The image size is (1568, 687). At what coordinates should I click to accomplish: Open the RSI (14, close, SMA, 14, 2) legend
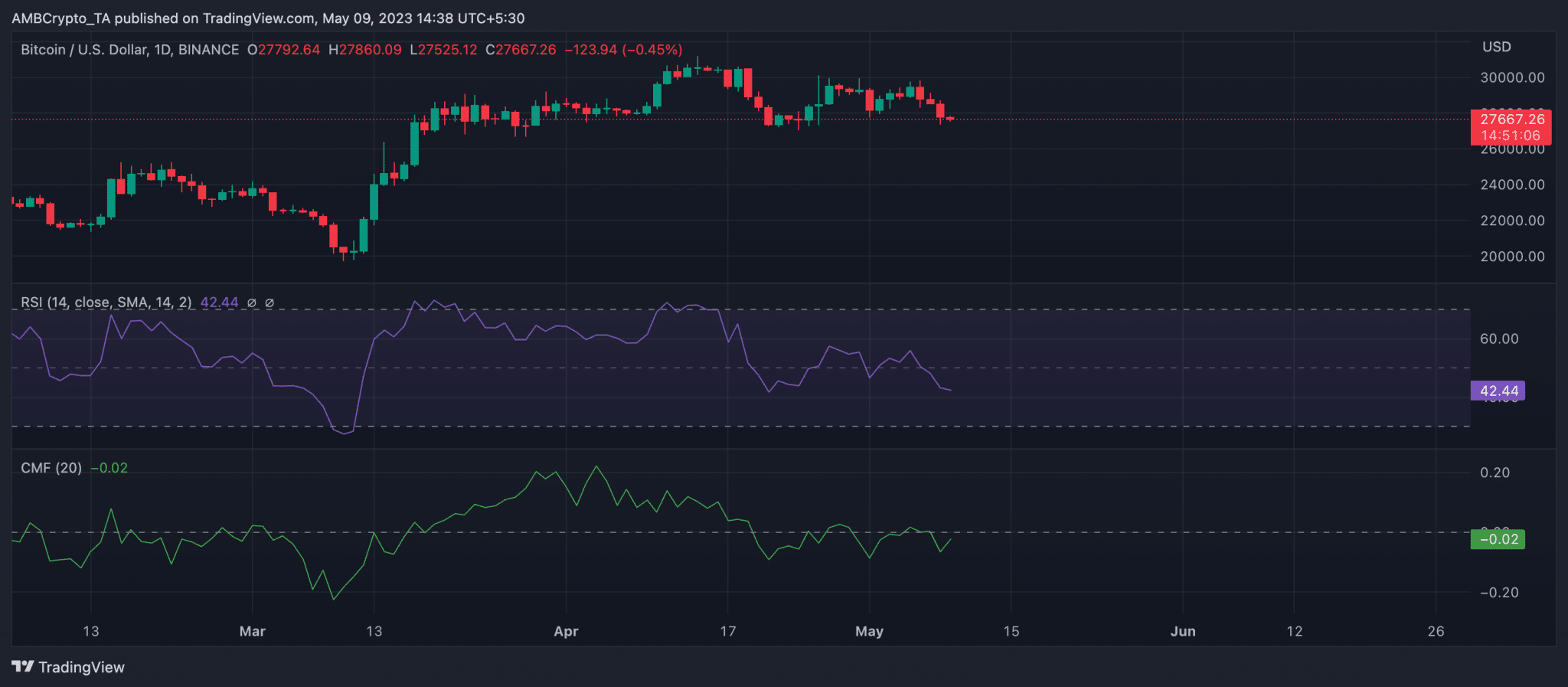106,303
